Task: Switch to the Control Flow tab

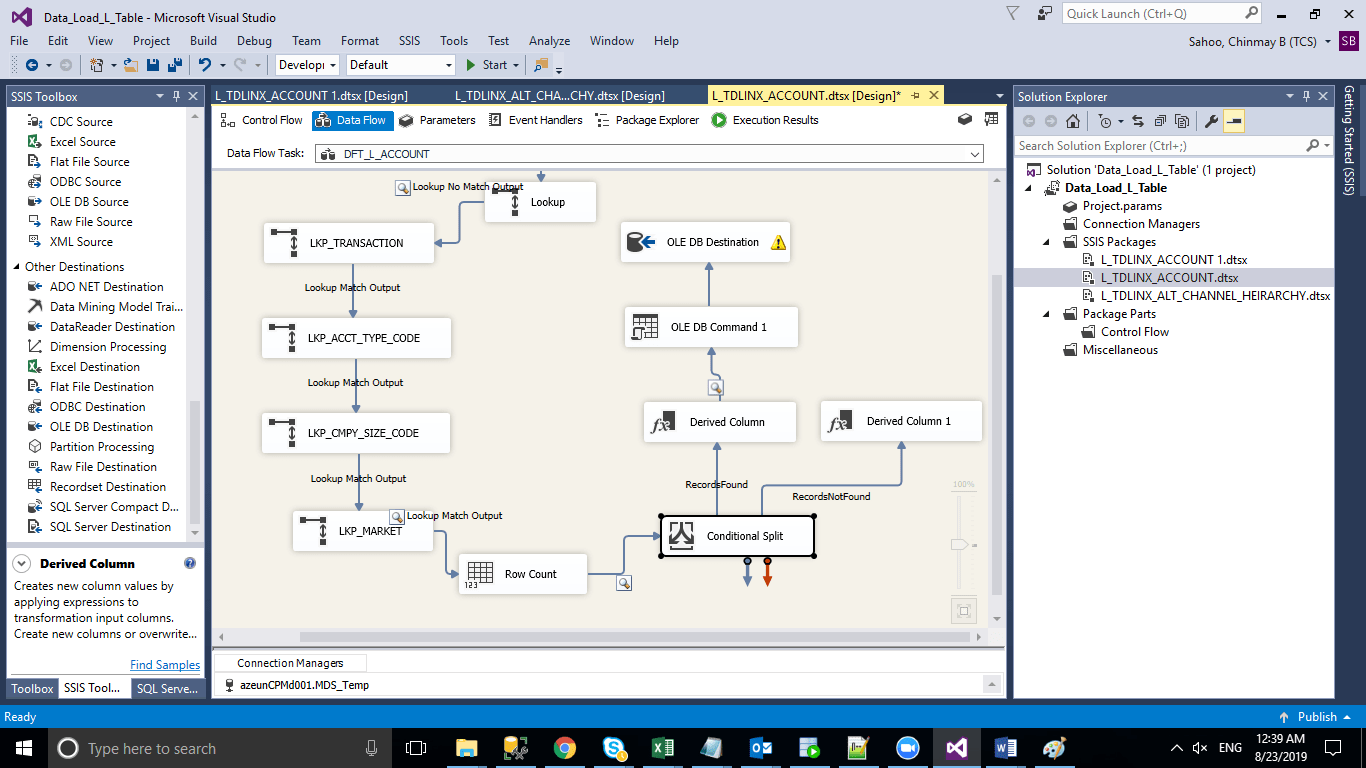Action: point(262,120)
